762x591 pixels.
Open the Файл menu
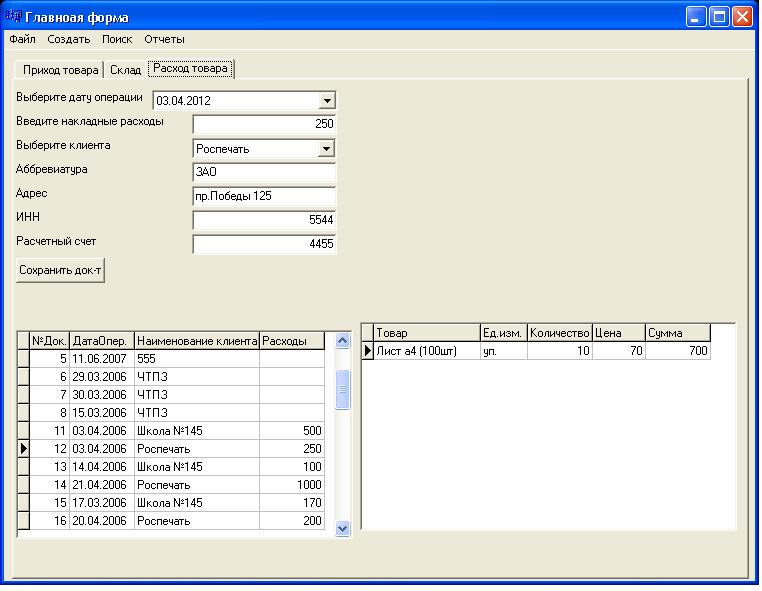pyautogui.click(x=22, y=39)
